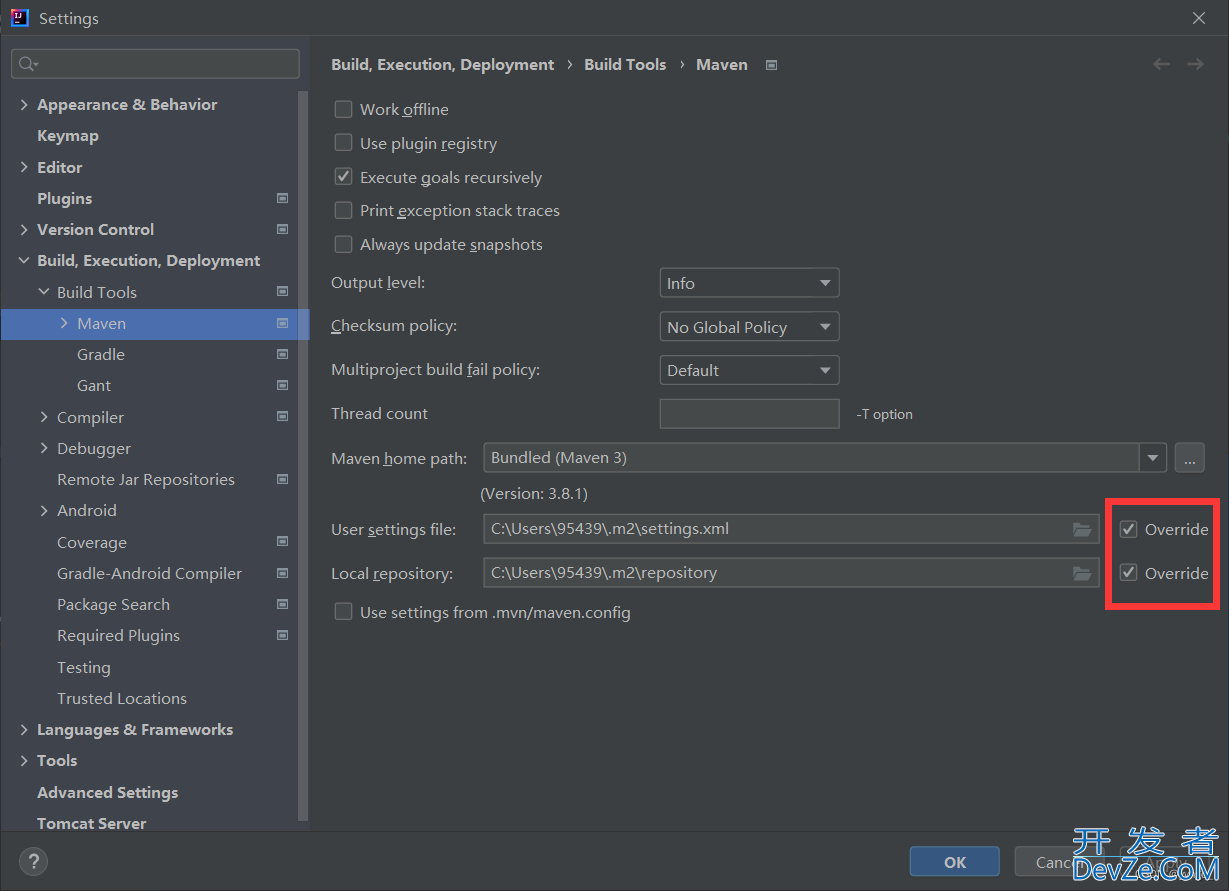Expand the Editor section
This screenshot has height=891, width=1229.
coord(24,167)
